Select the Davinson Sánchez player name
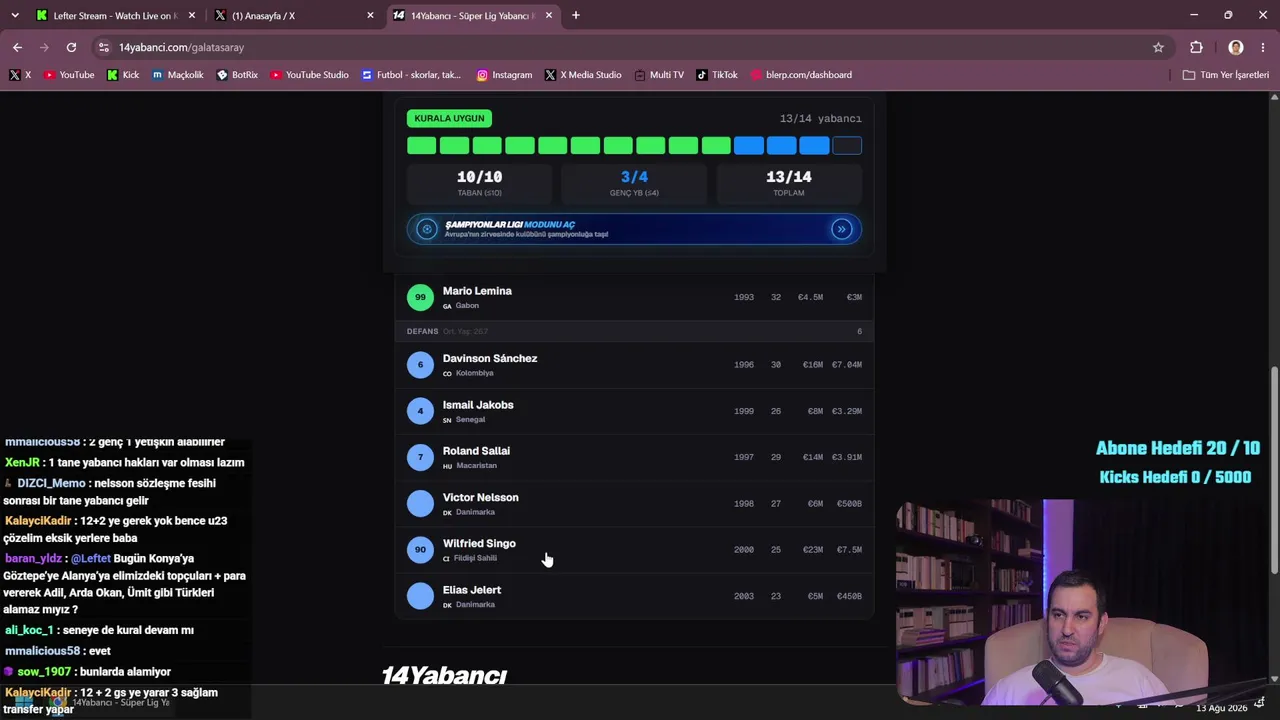Screen dimensions: 1280x720 (490, 358)
